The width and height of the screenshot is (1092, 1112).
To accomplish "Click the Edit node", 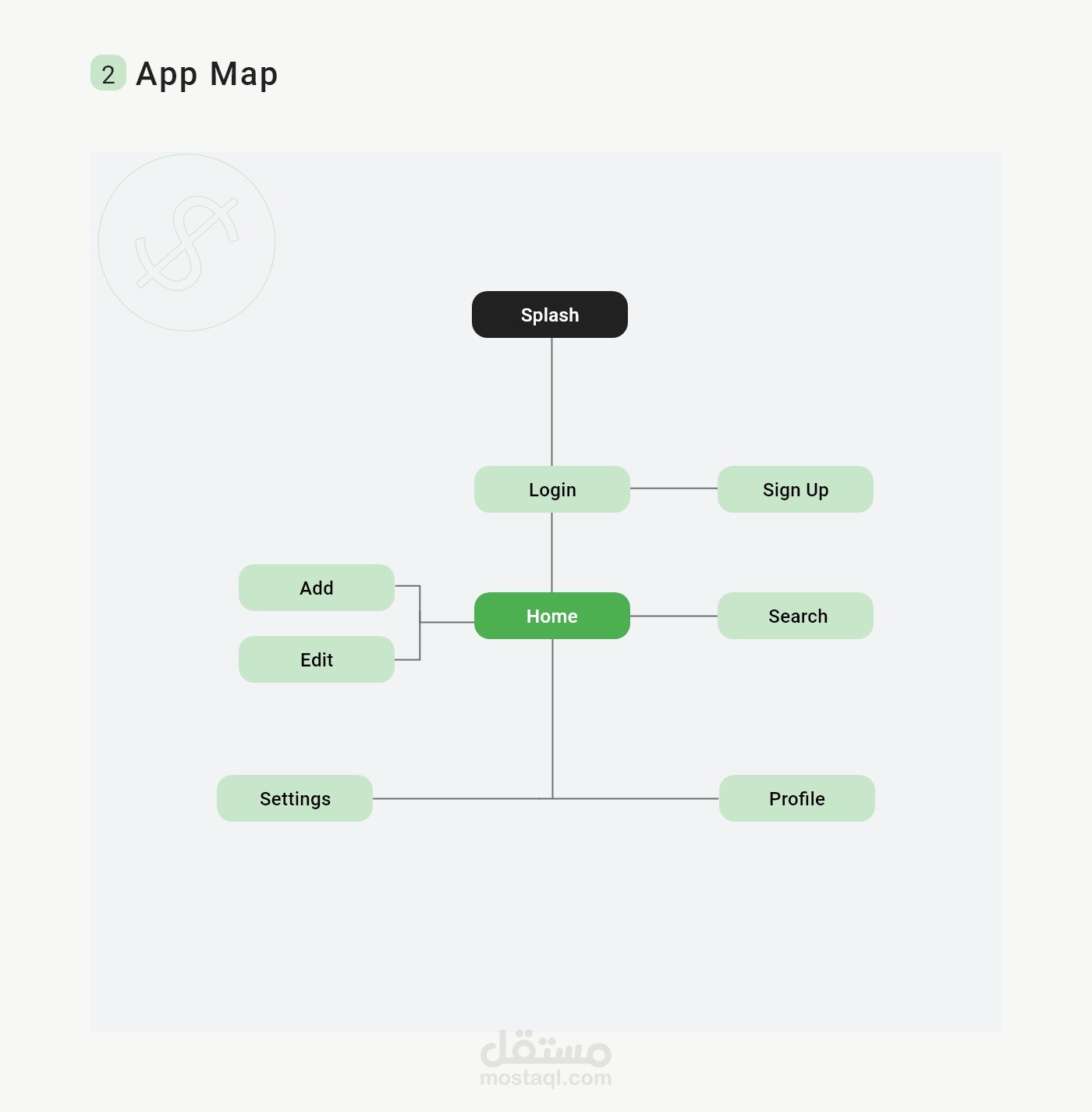I will (x=317, y=659).
